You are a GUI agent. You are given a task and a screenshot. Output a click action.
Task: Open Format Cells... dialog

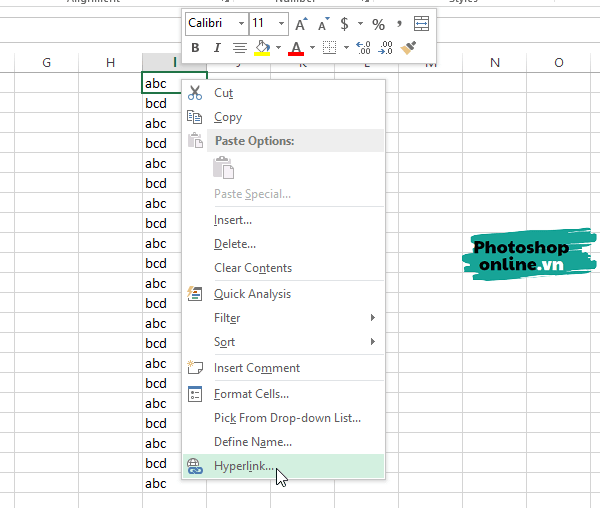coord(284,394)
